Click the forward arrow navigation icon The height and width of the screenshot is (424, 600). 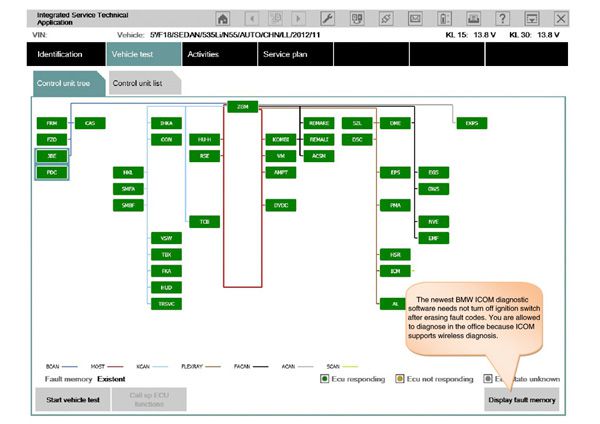click(297, 19)
